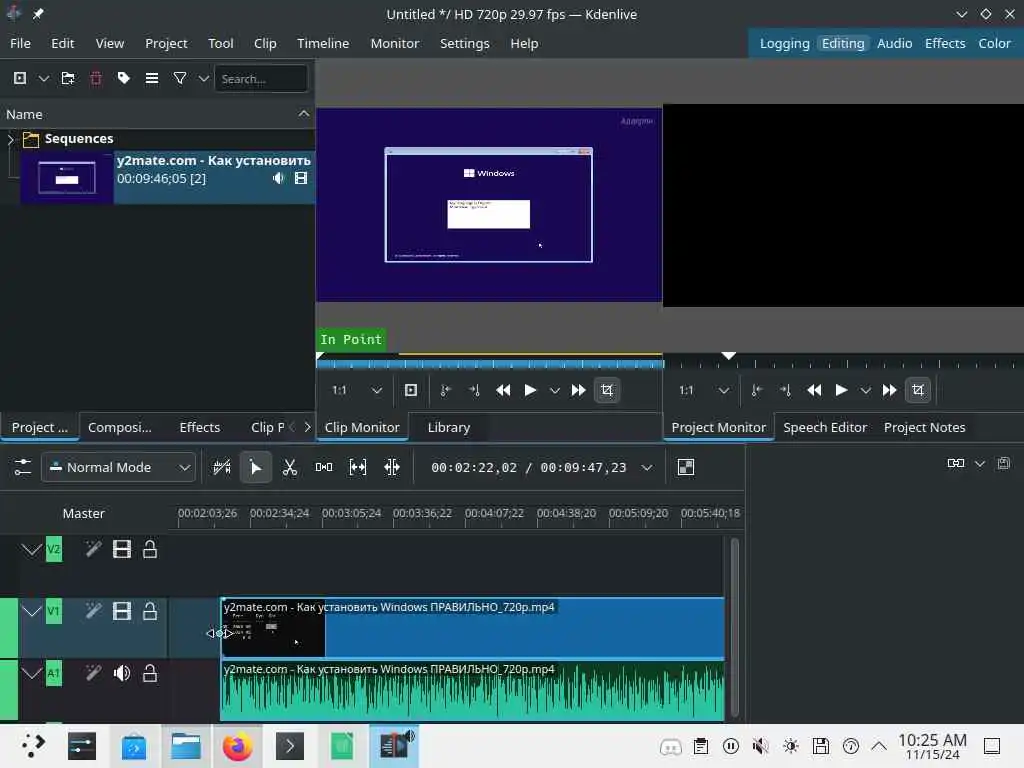This screenshot has height=768, width=1024.
Task: Play the clip in Clip Monitor
Action: pyautogui.click(x=530, y=391)
